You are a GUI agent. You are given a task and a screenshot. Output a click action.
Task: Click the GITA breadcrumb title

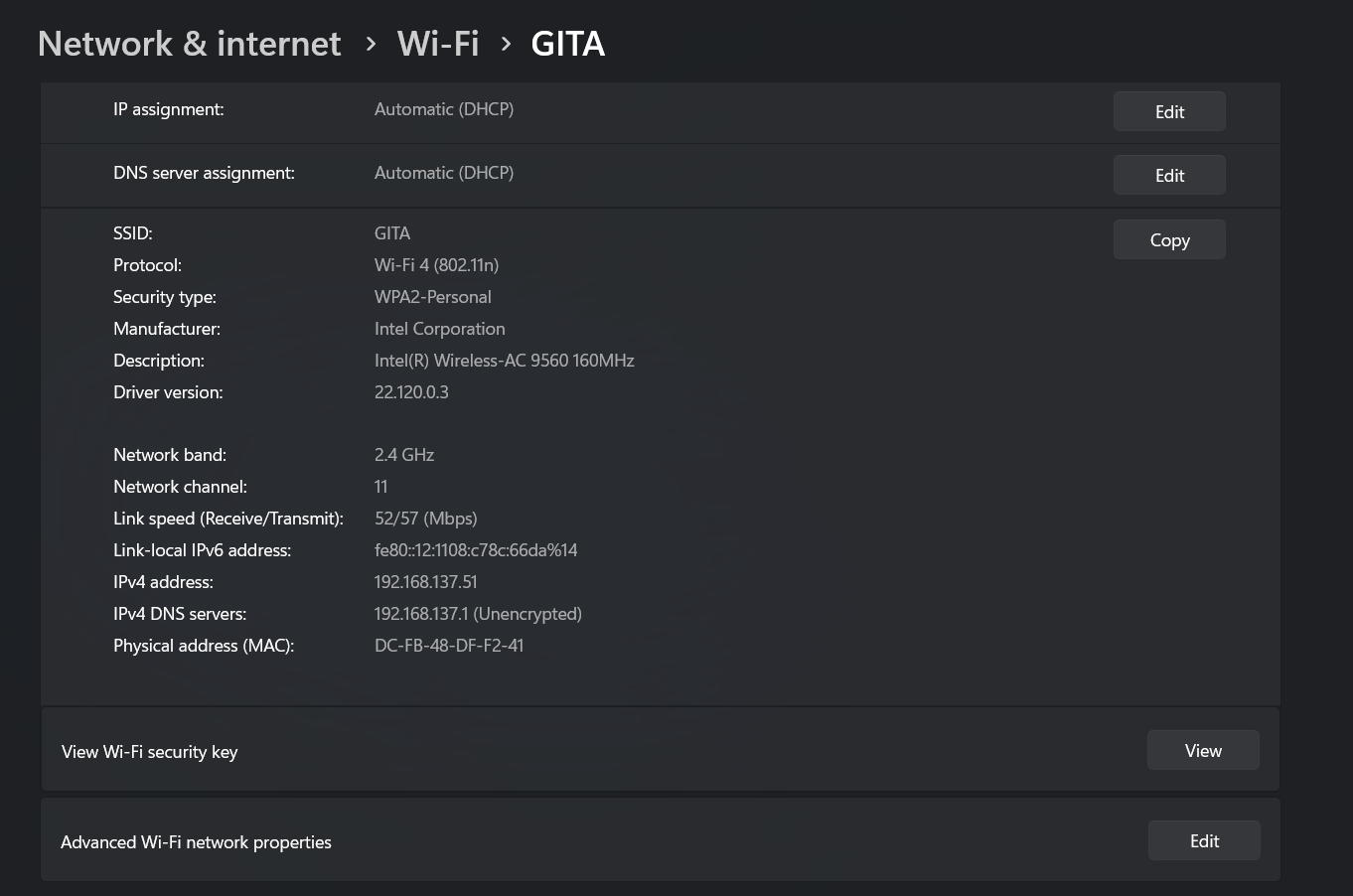568,44
